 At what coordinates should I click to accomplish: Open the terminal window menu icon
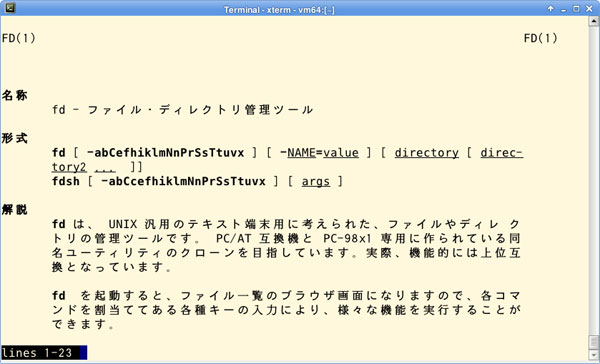(10, 8)
